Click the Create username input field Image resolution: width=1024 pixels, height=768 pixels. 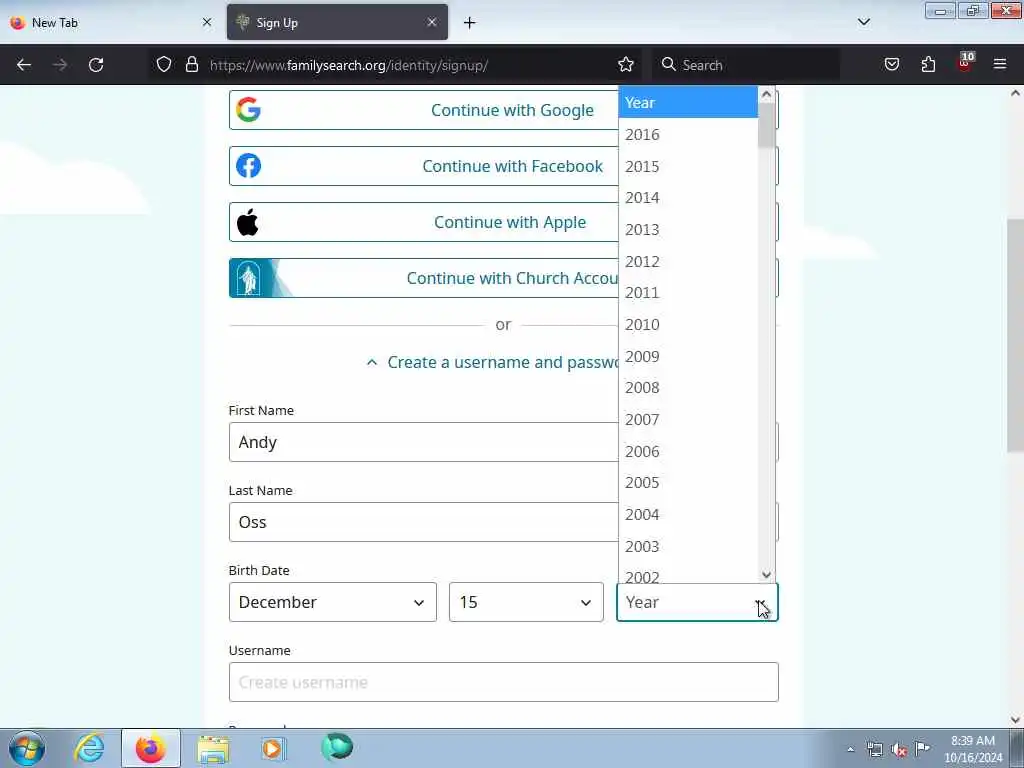pyautogui.click(x=504, y=682)
